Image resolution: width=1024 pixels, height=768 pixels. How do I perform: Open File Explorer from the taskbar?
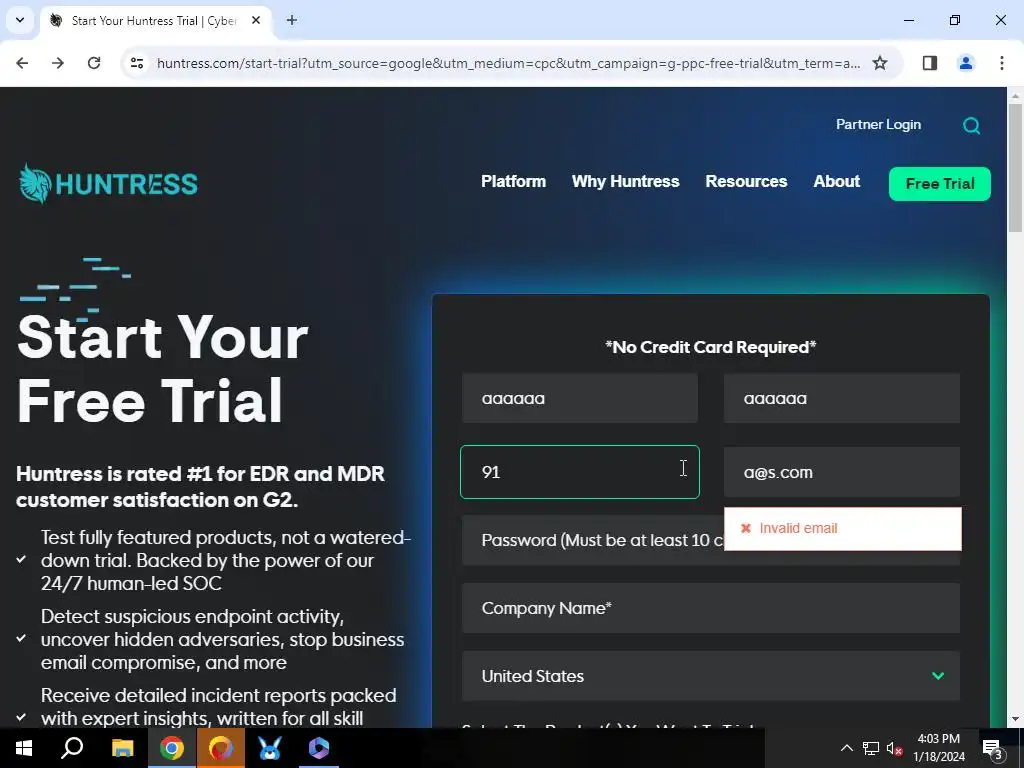tap(122, 748)
